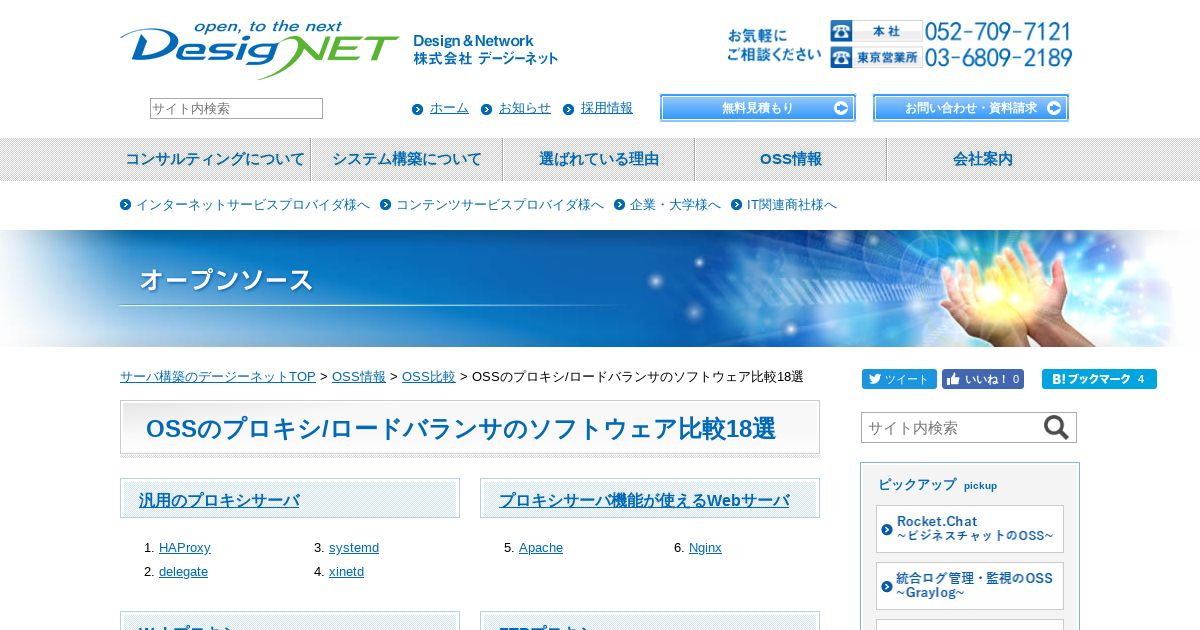The image size is (1200, 630).
Task: Open IT関連商社様へ link
Action: coord(792,205)
